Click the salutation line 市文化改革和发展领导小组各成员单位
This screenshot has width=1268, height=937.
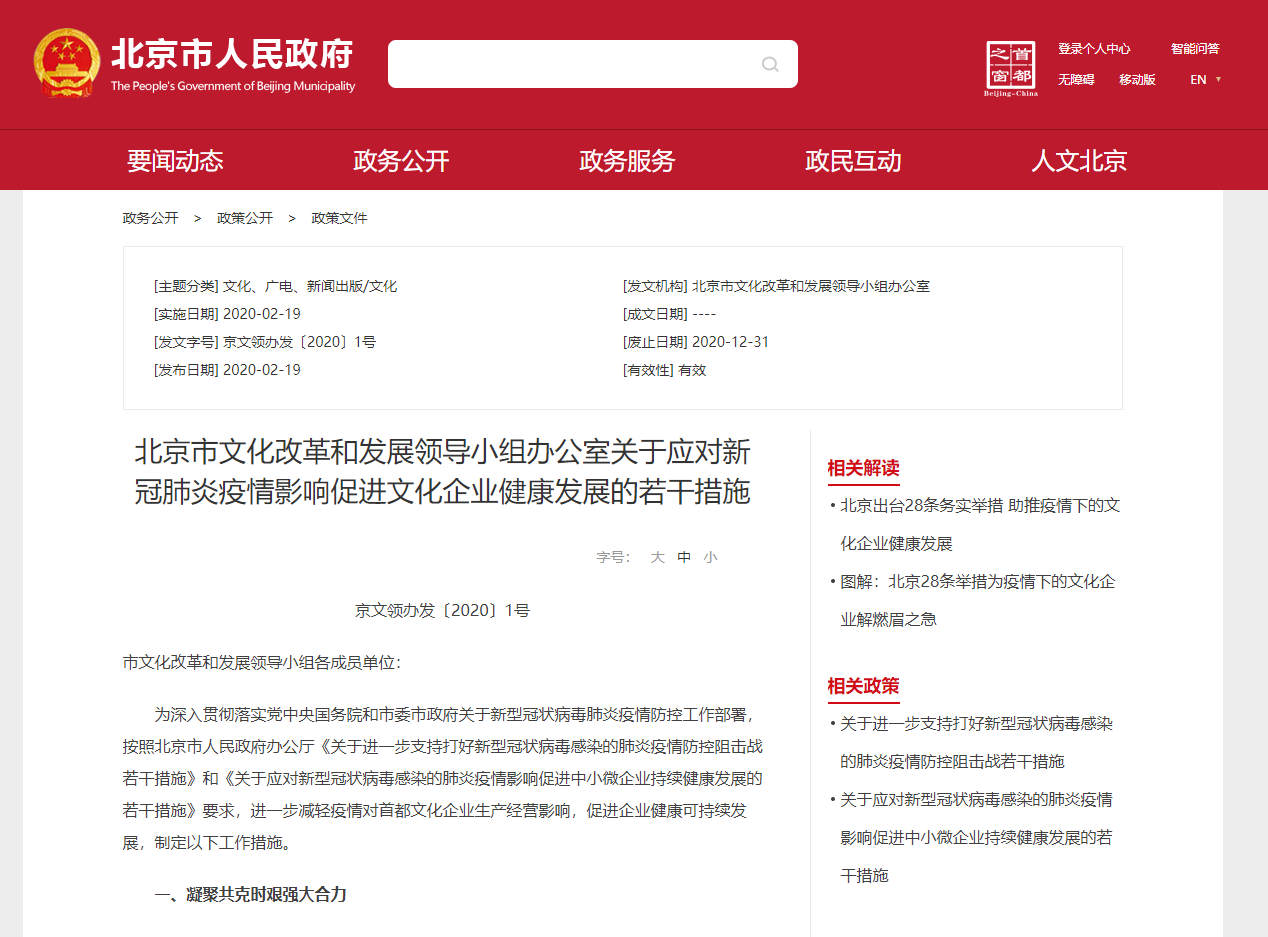pos(262,663)
